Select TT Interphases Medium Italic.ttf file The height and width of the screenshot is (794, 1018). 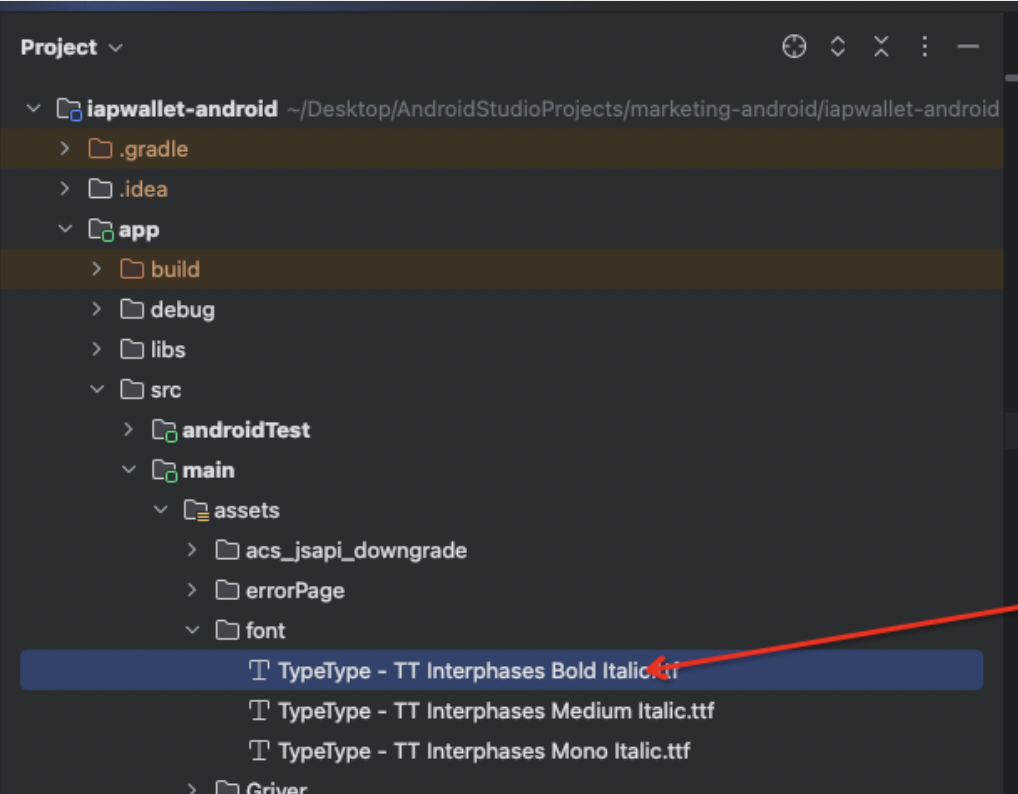tap(495, 711)
